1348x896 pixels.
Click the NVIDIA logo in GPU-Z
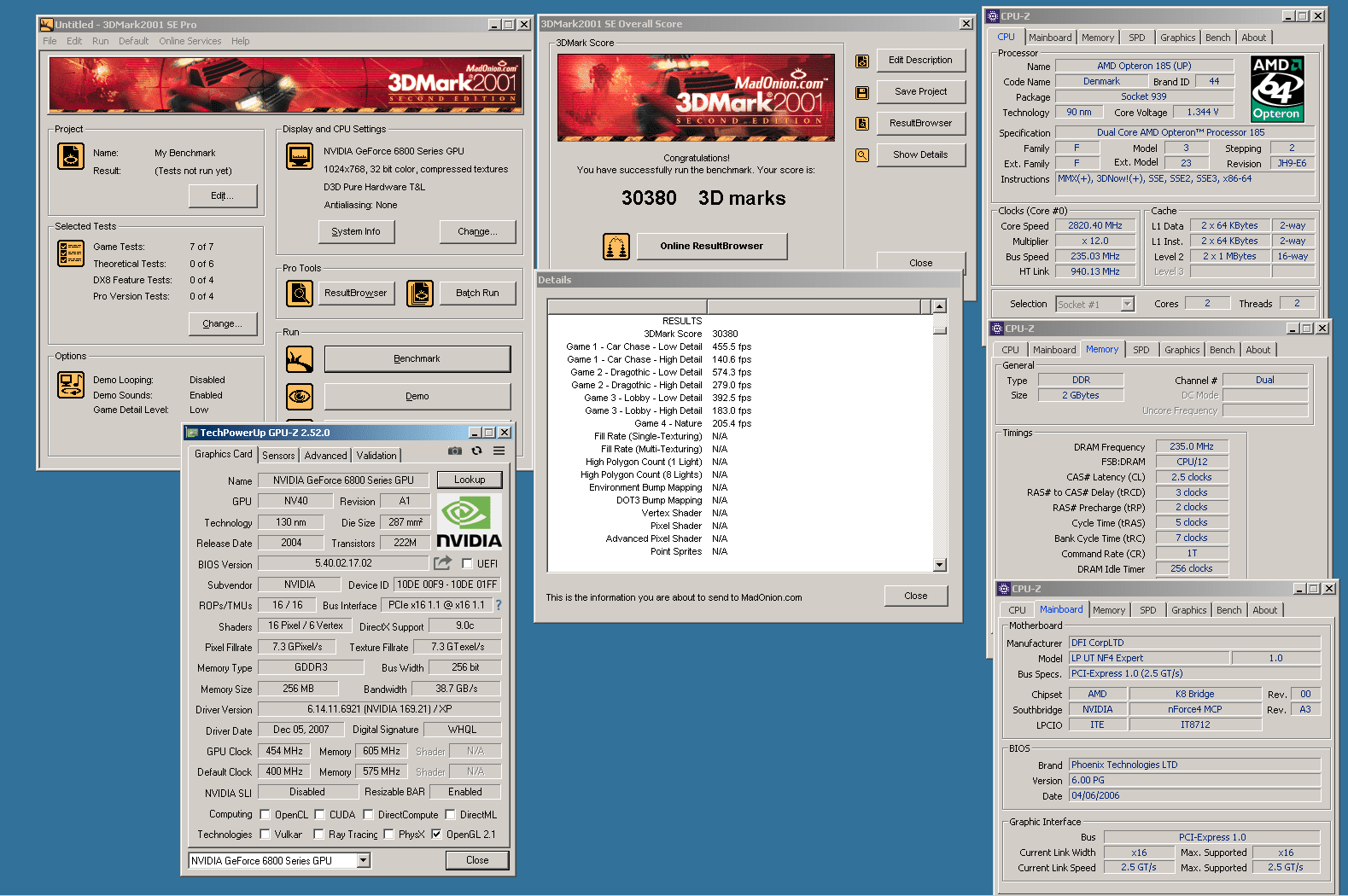[469, 521]
